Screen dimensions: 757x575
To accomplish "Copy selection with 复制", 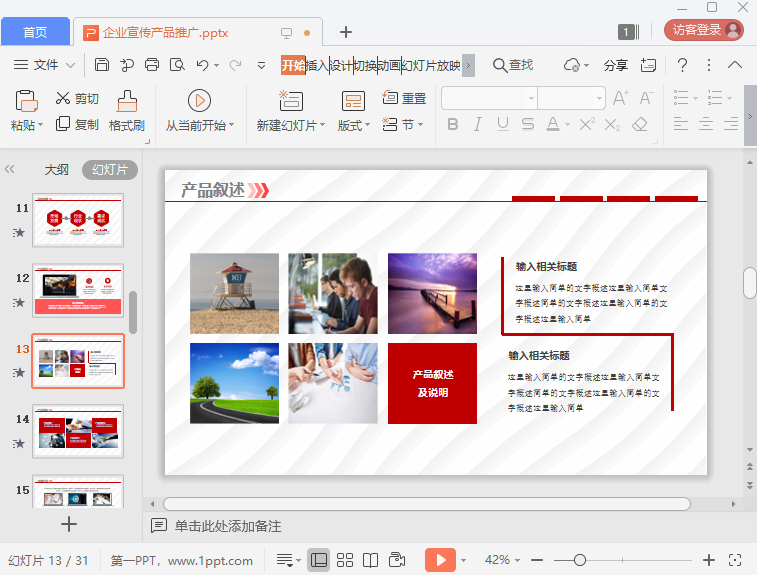I will click(x=77, y=125).
